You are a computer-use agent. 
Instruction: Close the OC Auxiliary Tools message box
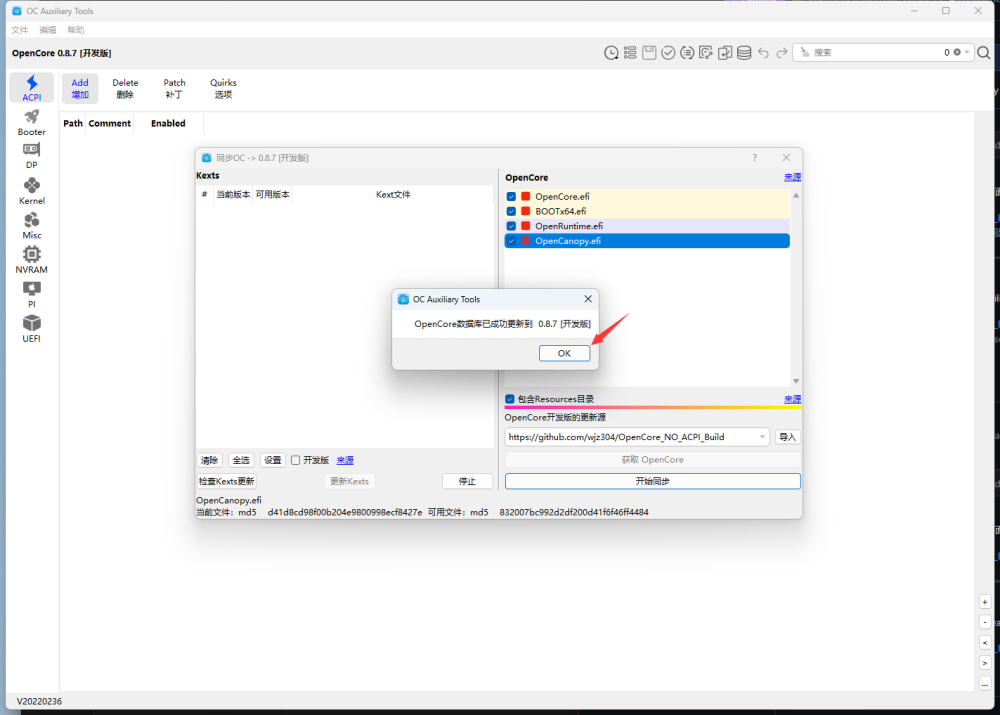(588, 299)
